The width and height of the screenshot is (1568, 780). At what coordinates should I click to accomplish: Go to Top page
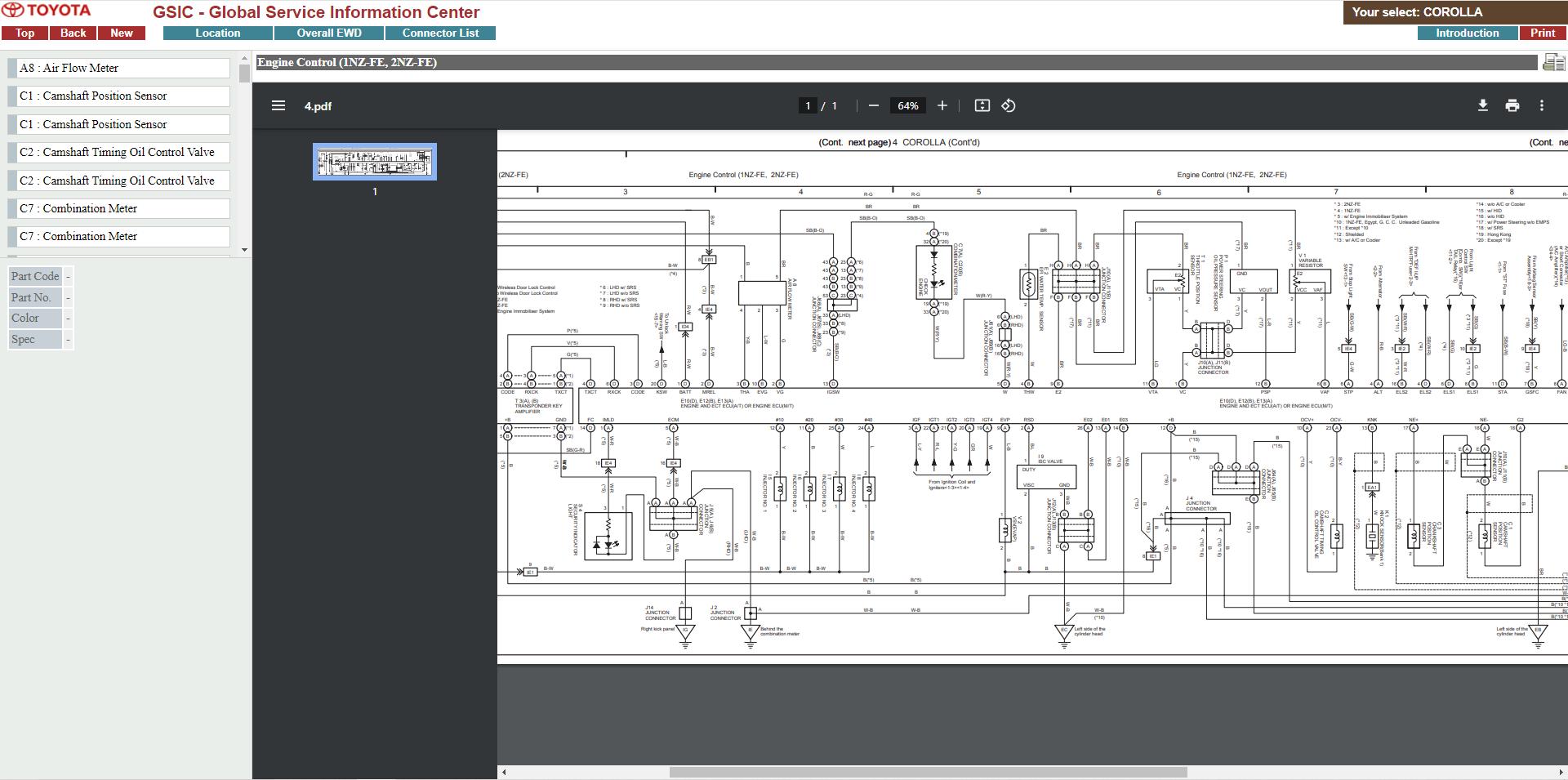click(x=24, y=33)
